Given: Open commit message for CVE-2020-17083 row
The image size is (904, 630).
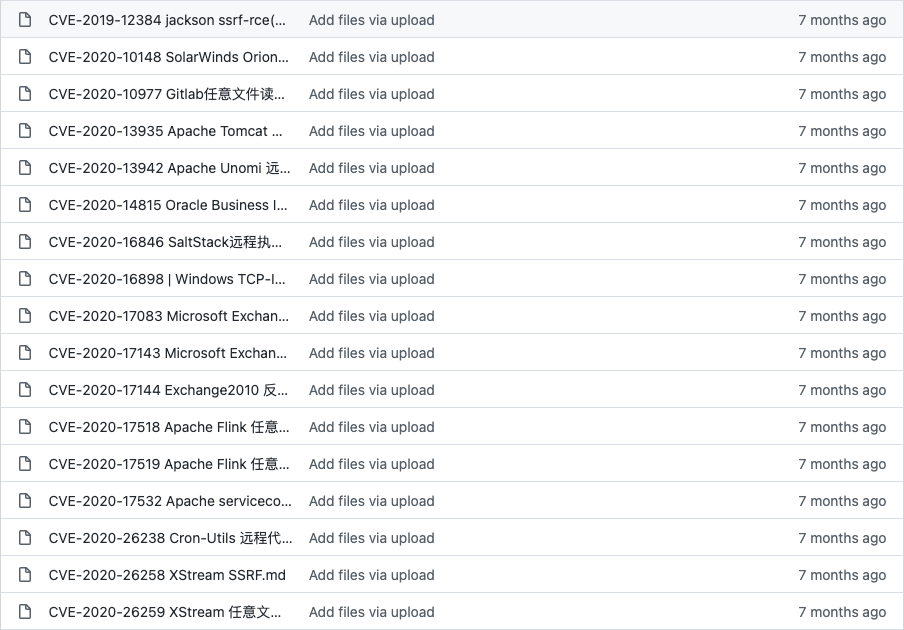Looking at the screenshot, I should click(x=372, y=316).
